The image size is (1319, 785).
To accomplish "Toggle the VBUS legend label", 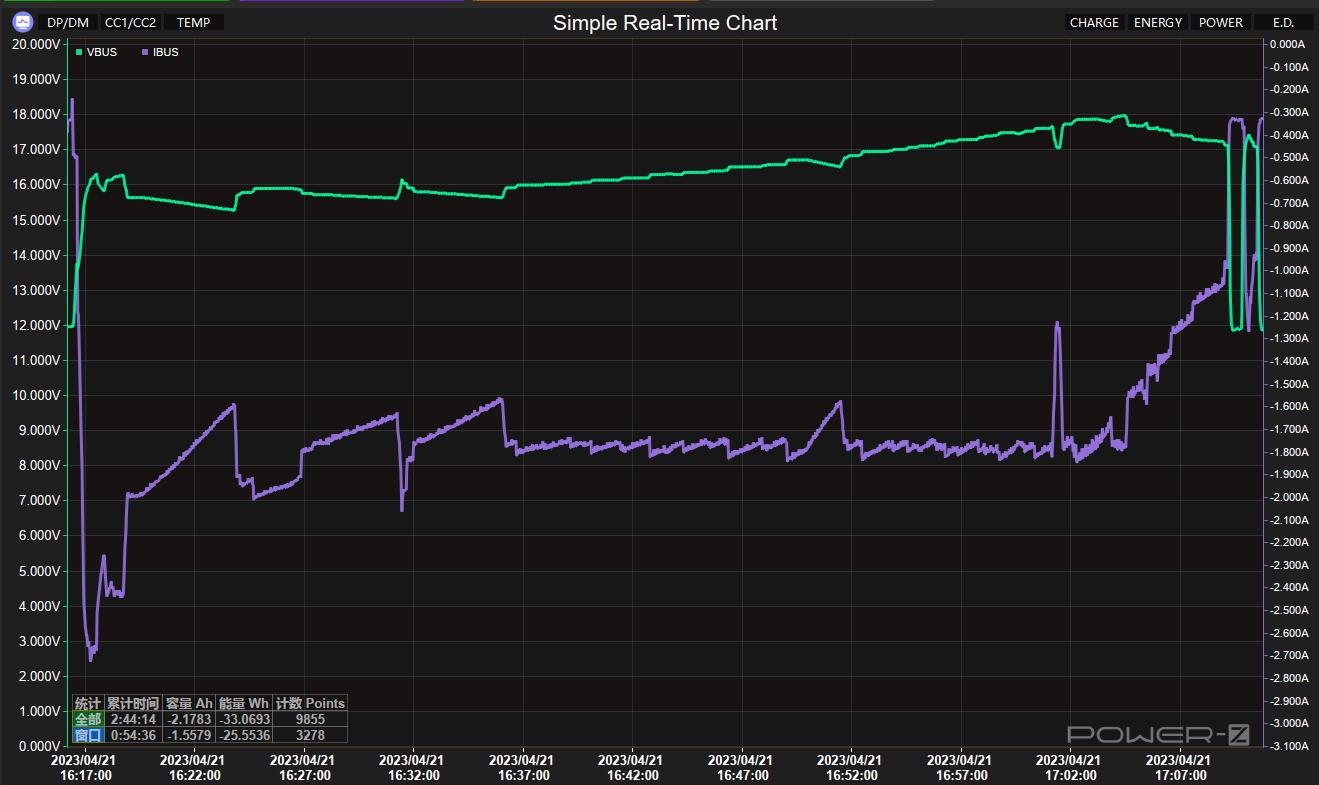I will pos(102,52).
